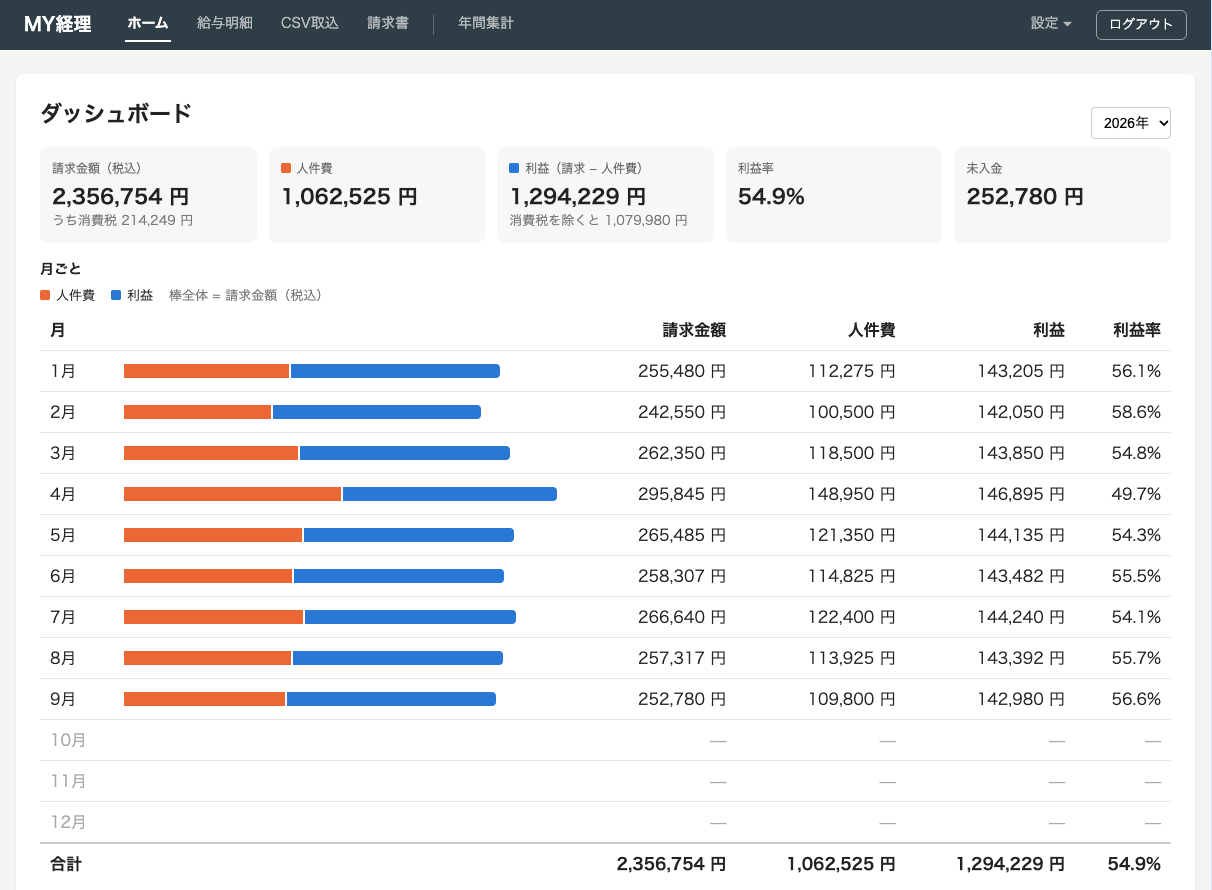Click 棒全体 = 請求金額（税込） legend note
The image size is (1212, 890).
click(245, 295)
